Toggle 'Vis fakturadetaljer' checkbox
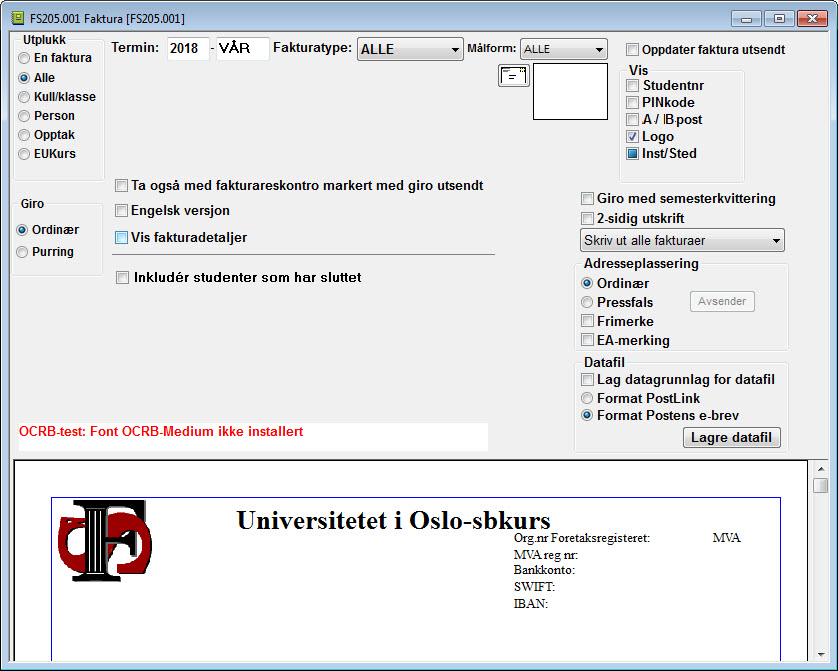 click(121, 238)
